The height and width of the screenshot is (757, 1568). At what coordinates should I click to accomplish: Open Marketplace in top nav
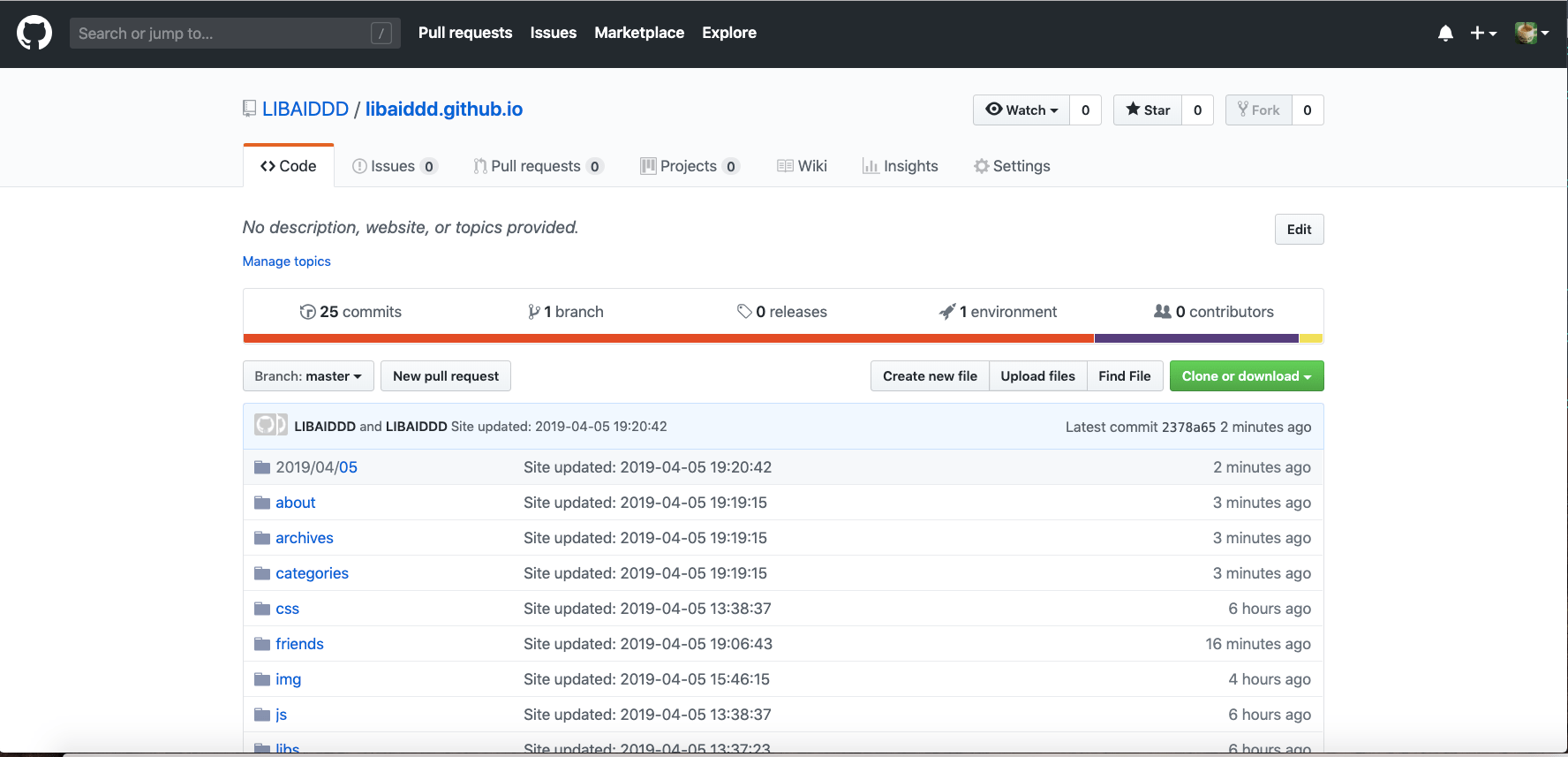(639, 33)
